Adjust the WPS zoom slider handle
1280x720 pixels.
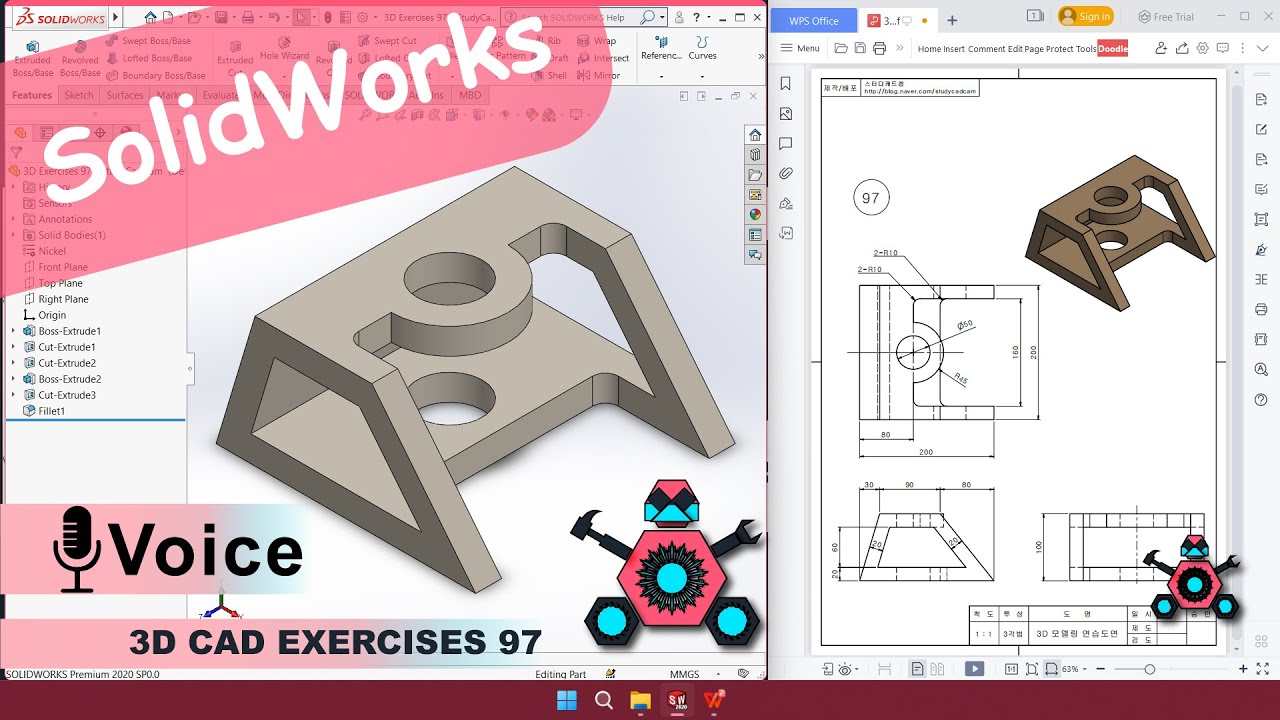(1150, 669)
